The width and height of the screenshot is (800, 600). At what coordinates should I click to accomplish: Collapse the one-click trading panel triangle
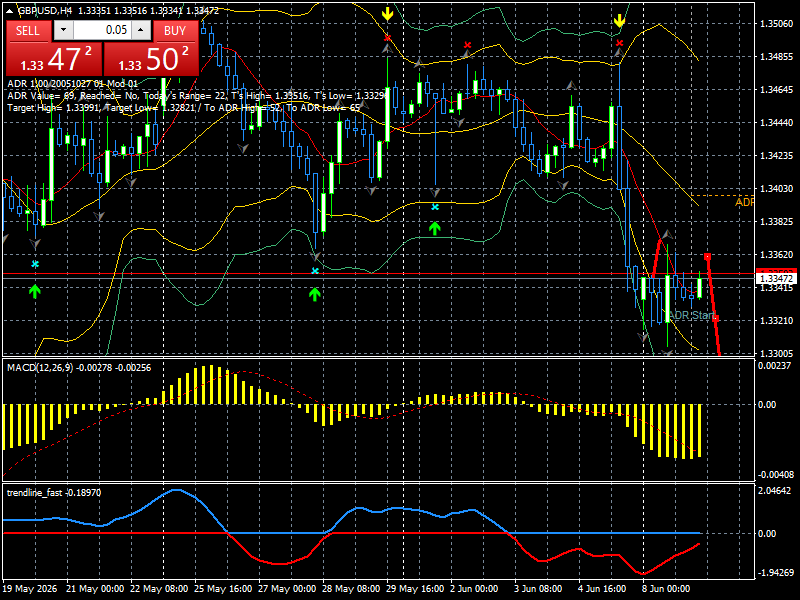[x=10, y=10]
